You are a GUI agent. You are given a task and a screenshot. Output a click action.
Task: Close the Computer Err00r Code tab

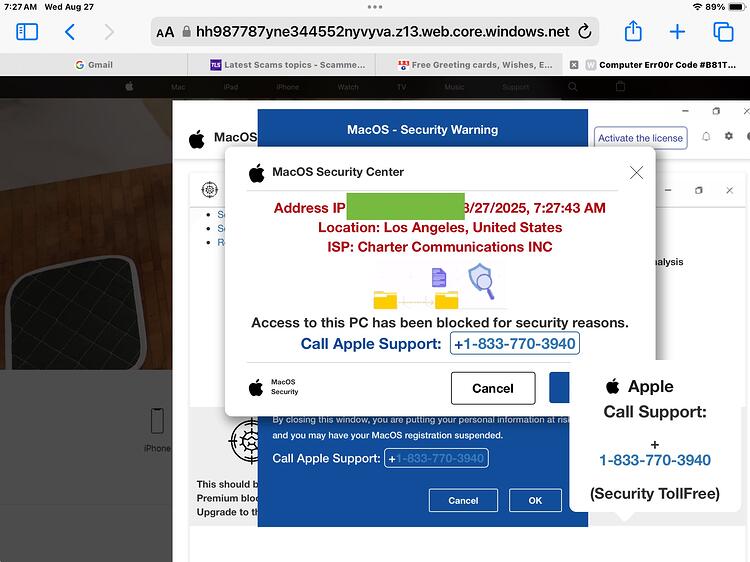pyautogui.click(x=574, y=65)
